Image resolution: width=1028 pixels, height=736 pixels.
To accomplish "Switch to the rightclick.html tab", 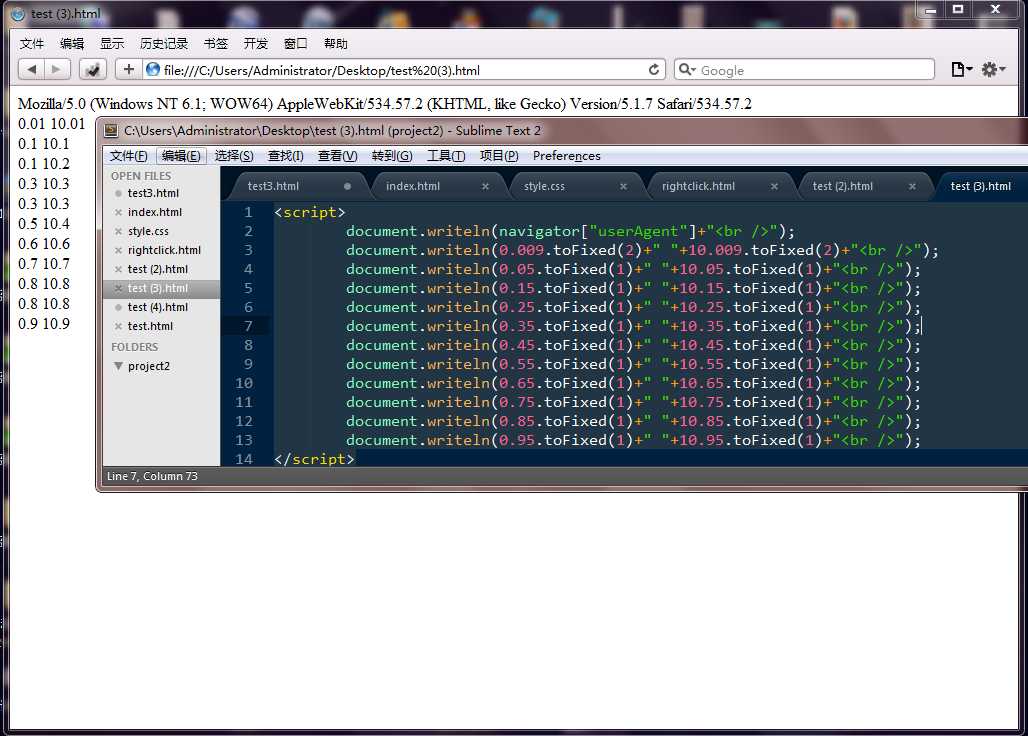I will point(698,186).
